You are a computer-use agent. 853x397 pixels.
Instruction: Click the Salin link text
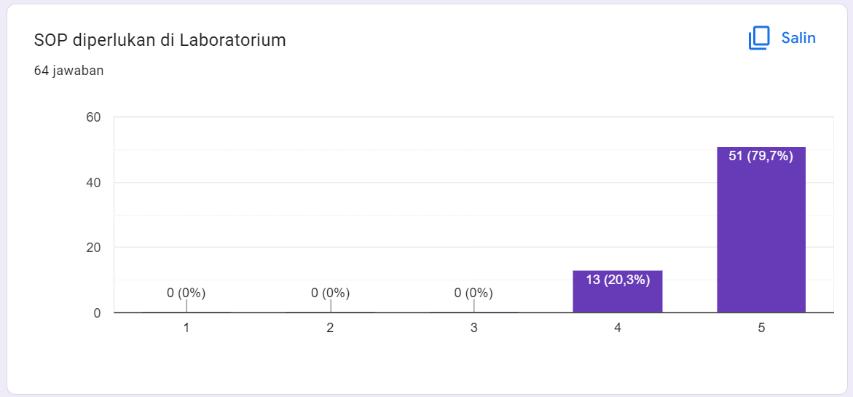tap(798, 38)
